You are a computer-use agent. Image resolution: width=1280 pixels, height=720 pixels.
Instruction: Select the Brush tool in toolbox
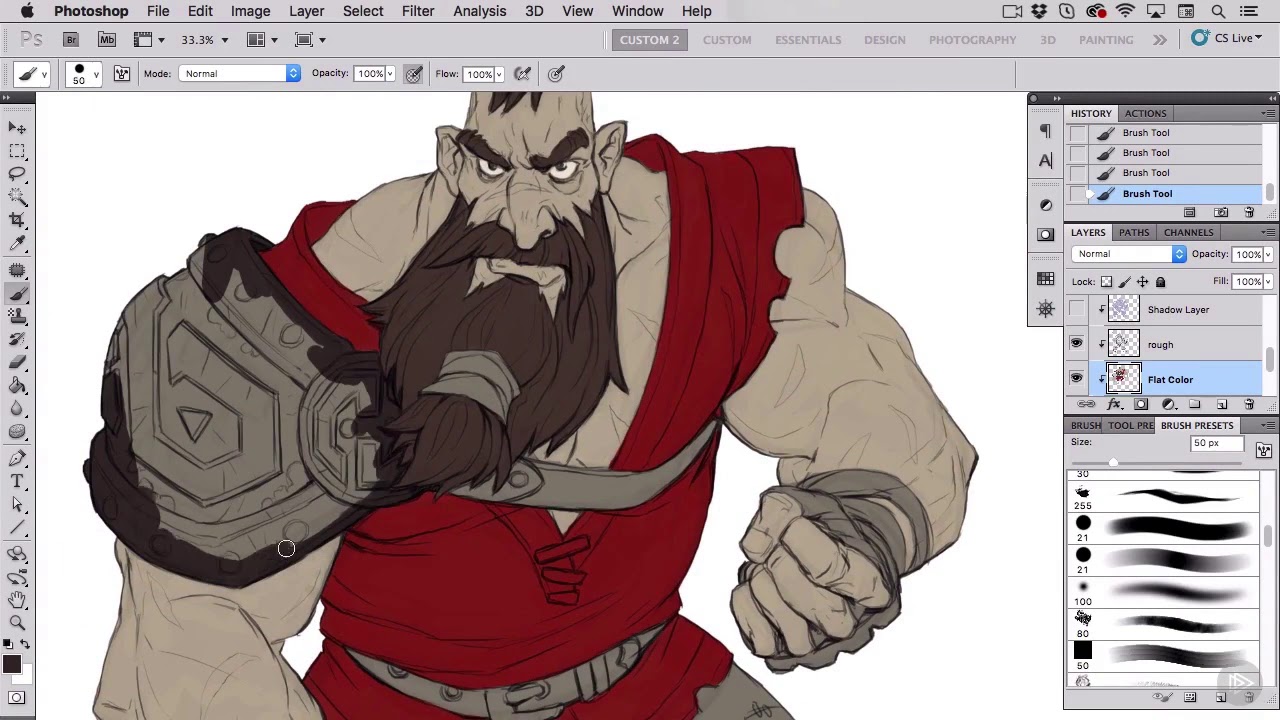(17, 294)
